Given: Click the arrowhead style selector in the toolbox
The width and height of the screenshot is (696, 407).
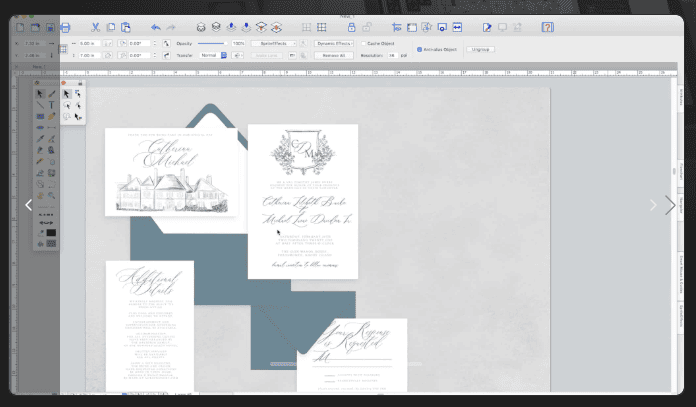Looking at the screenshot, I should click(46, 222).
